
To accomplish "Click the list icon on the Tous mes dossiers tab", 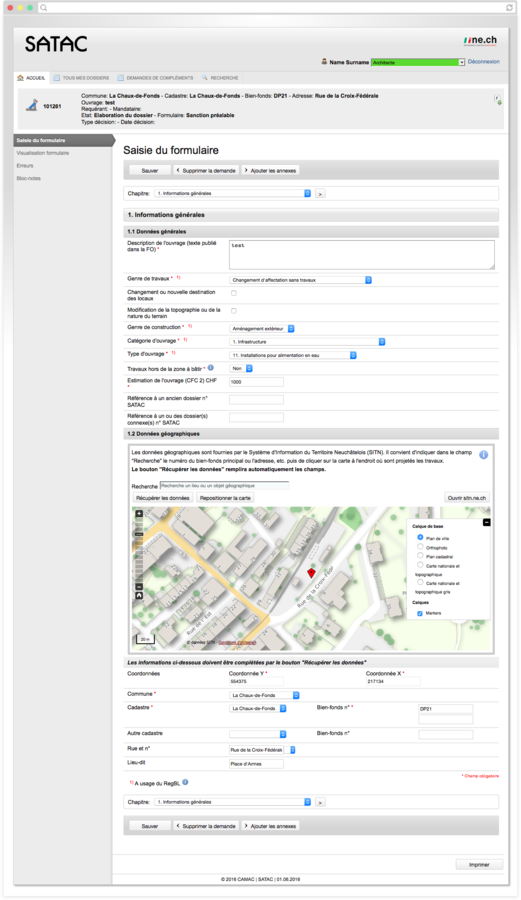I will [57, 77].
